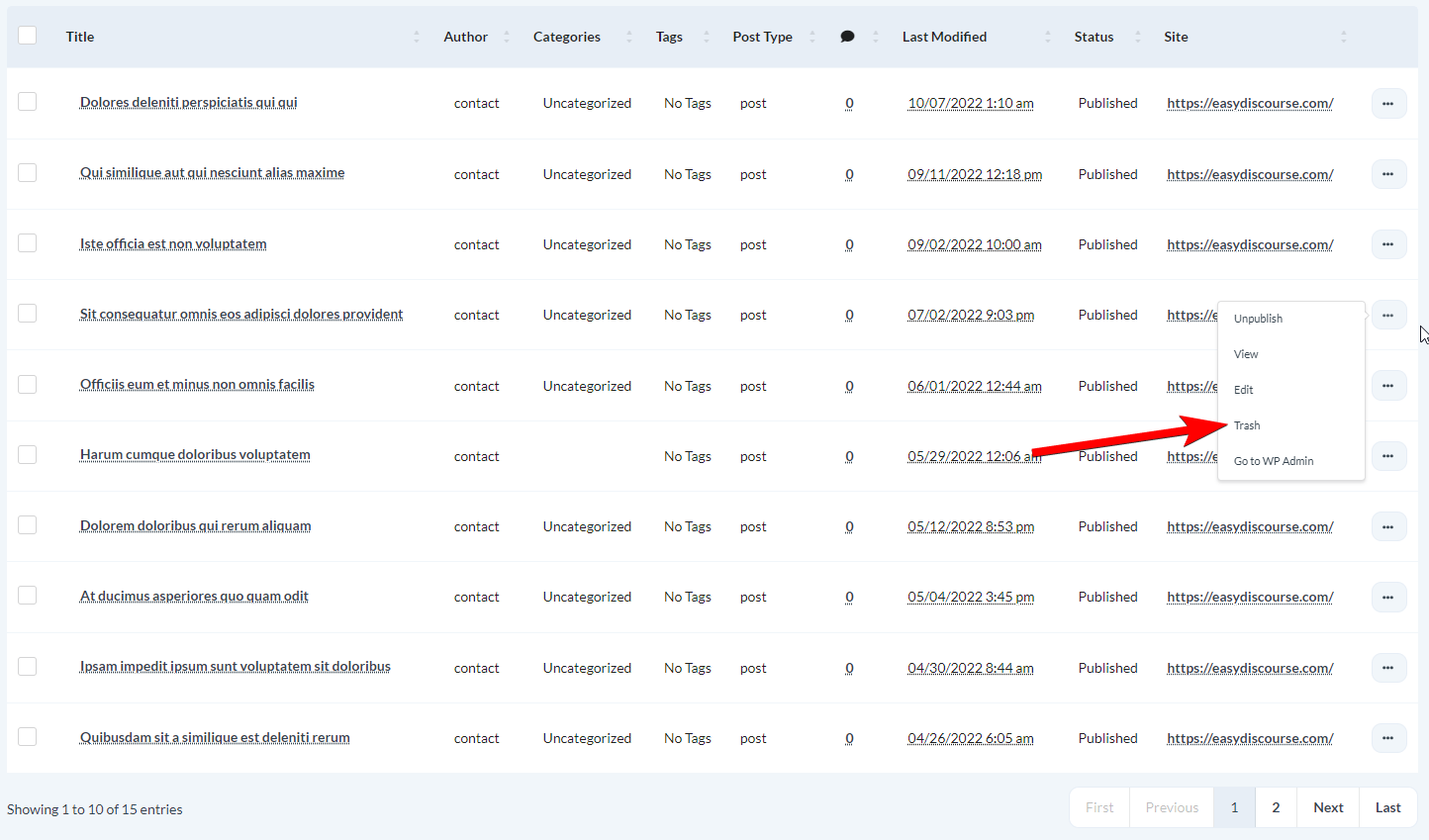1429x840 pixels.
Task: Open site link in Dolorem doloribus row
Action: pyautogui.click(x=1250, y=526)
